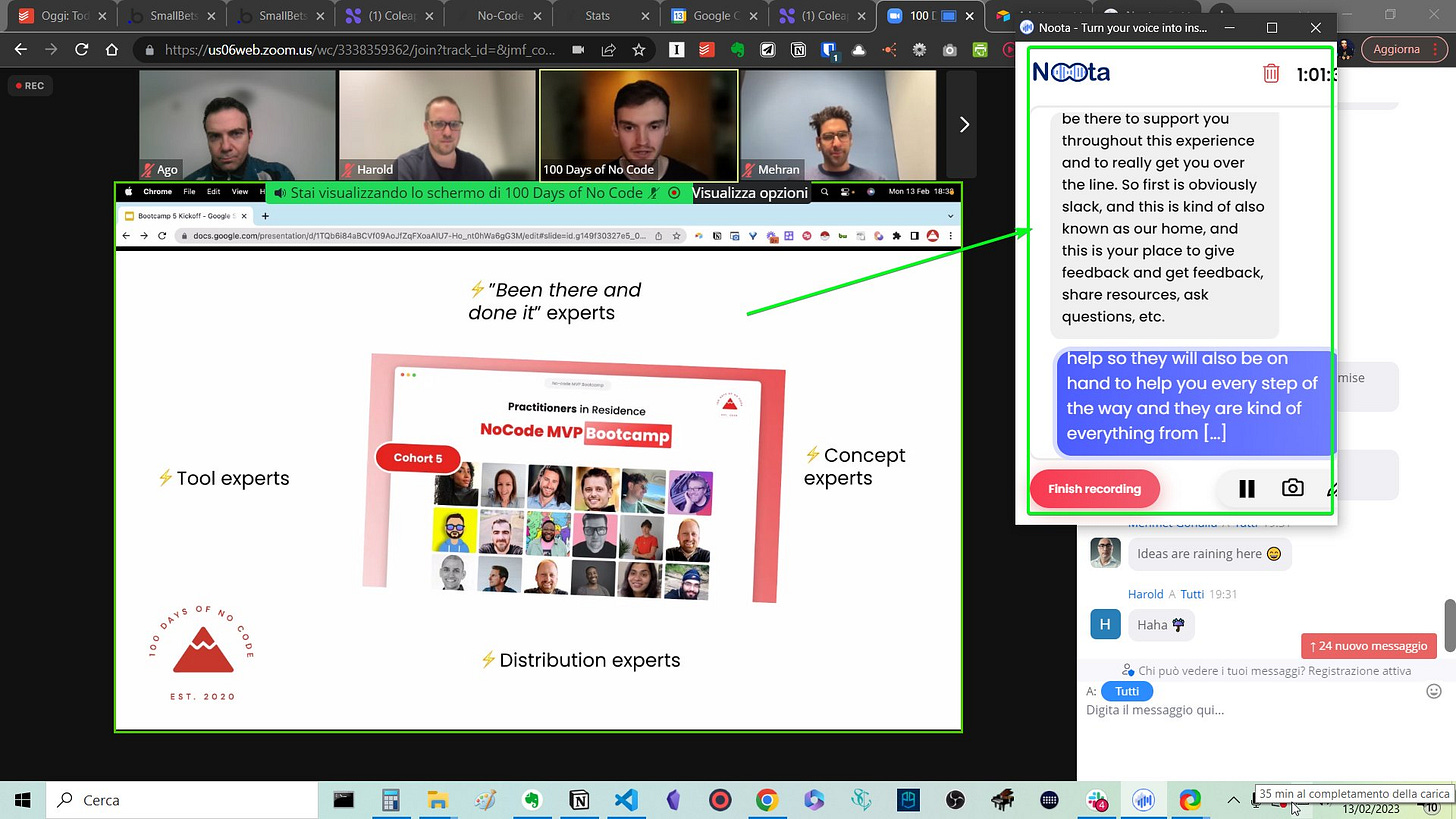This screenshot has width=1456, height=819.
Task: Open Windows Start menu
Action: (22, 800)
